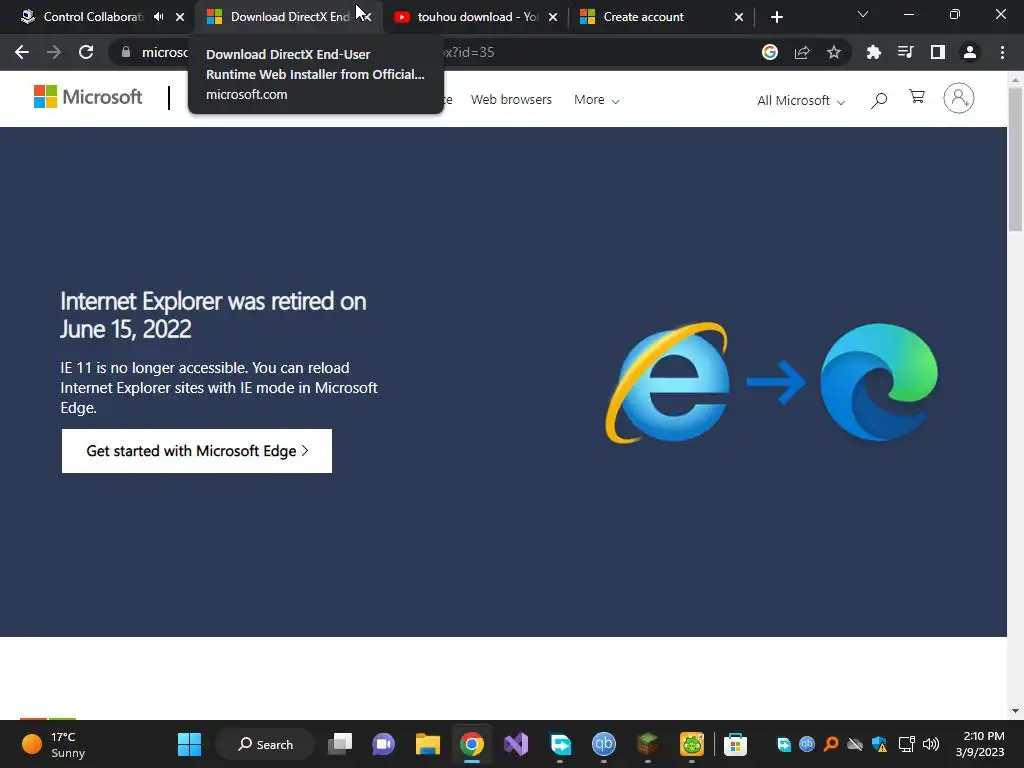The image size is (1024, 768).
Task: Click the Internet Explorer logo image
Action: click(667, 383)
